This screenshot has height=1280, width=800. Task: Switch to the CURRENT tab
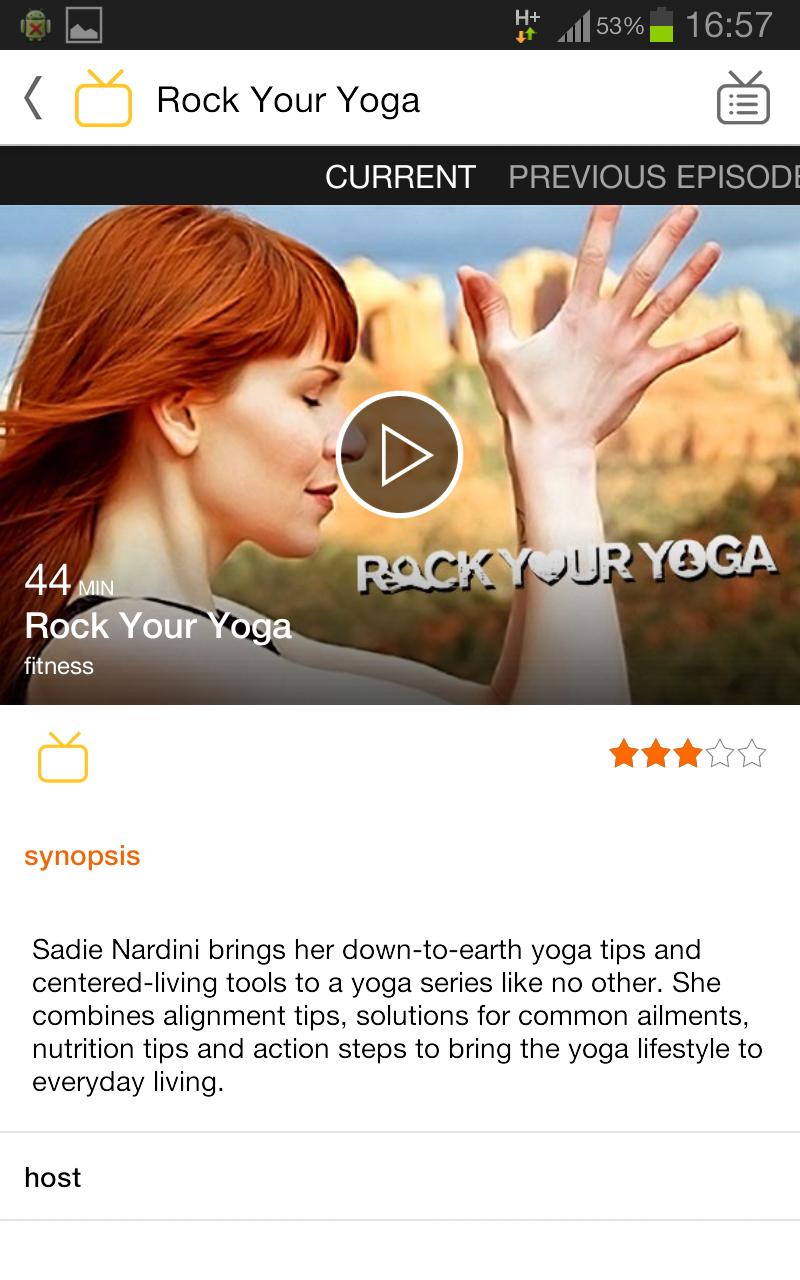[x=400, y=177]
